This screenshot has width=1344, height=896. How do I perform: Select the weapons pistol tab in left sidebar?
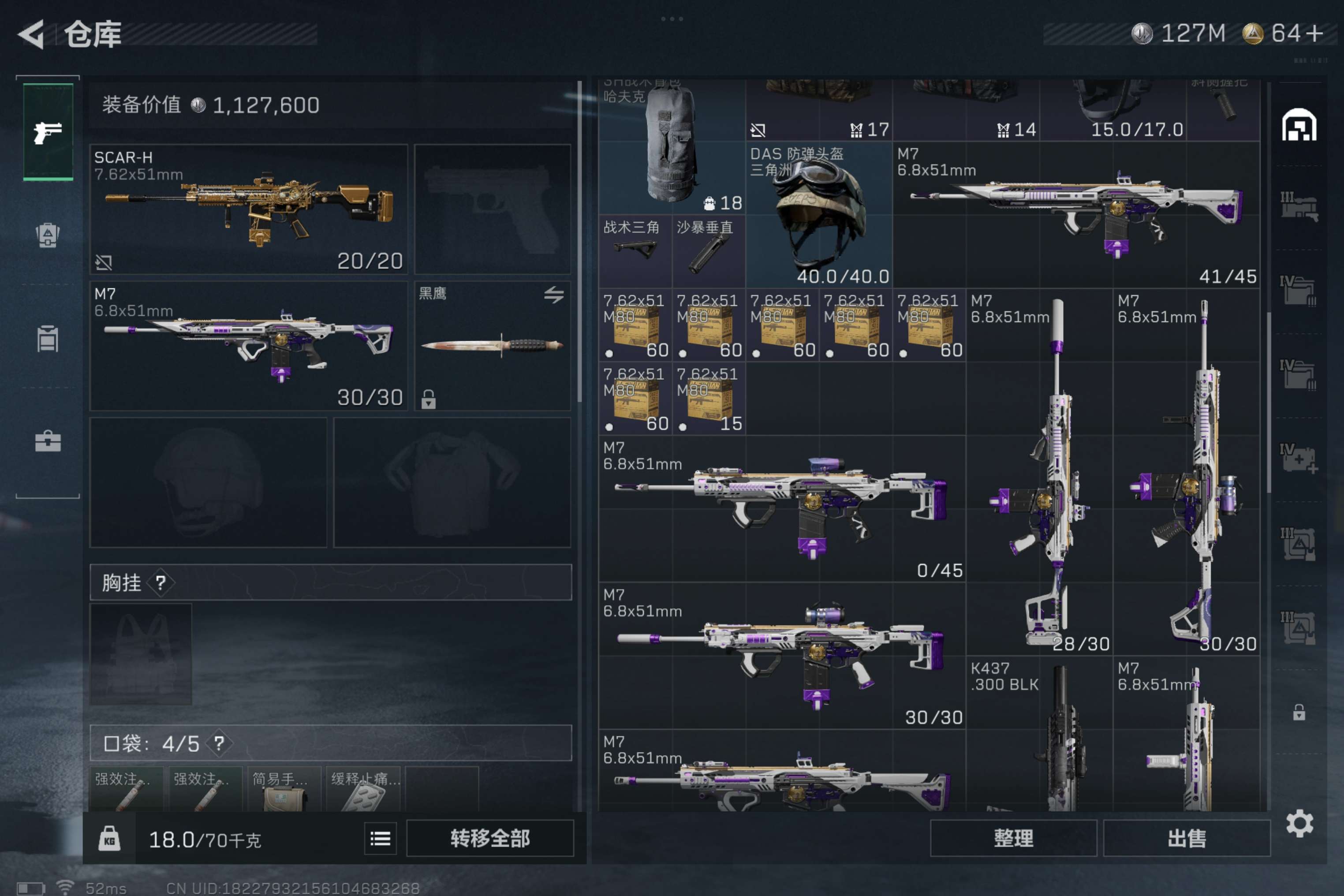click(48, 133)
